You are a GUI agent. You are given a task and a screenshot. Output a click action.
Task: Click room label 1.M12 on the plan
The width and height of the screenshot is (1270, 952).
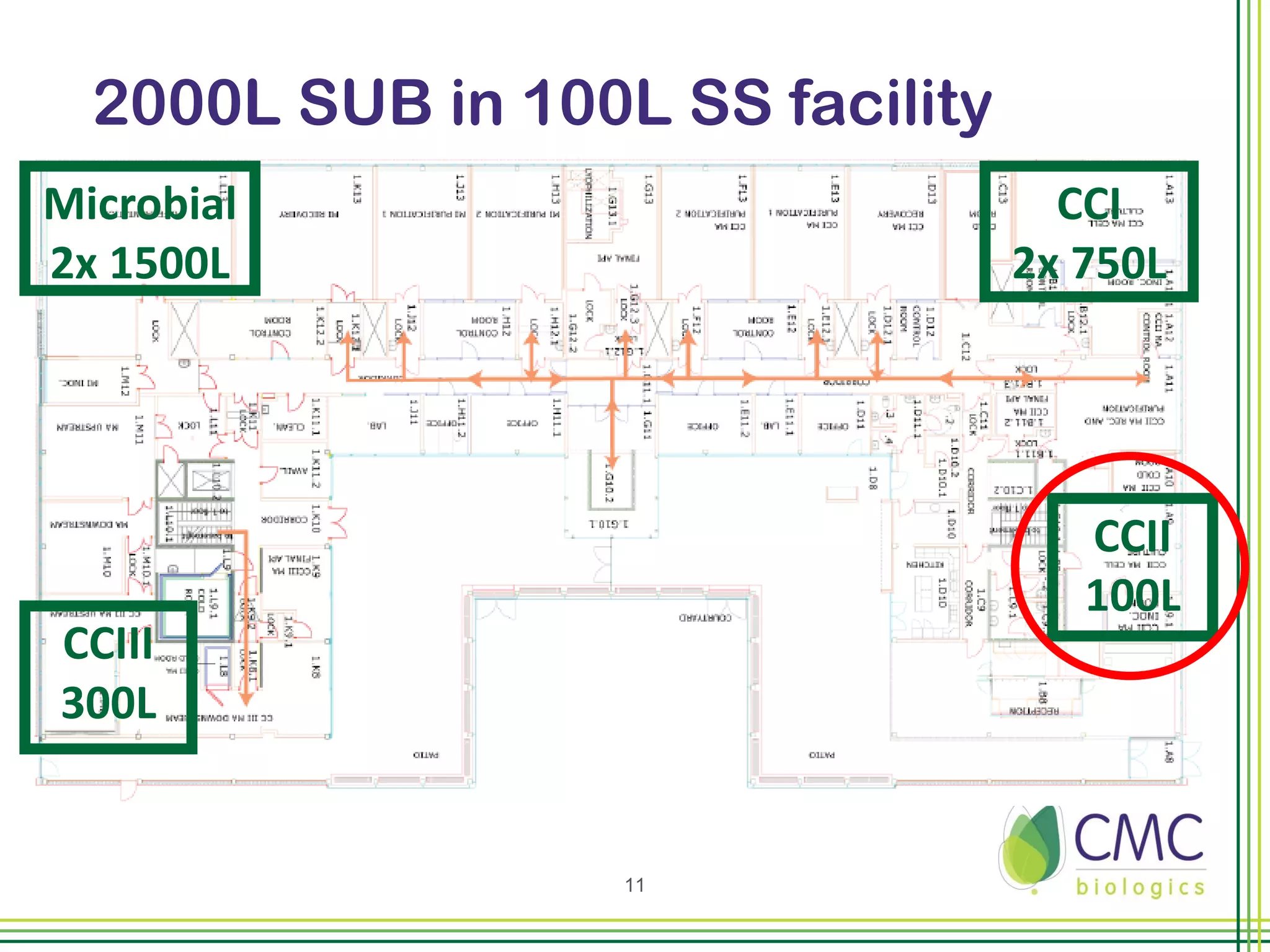point(125,382)
